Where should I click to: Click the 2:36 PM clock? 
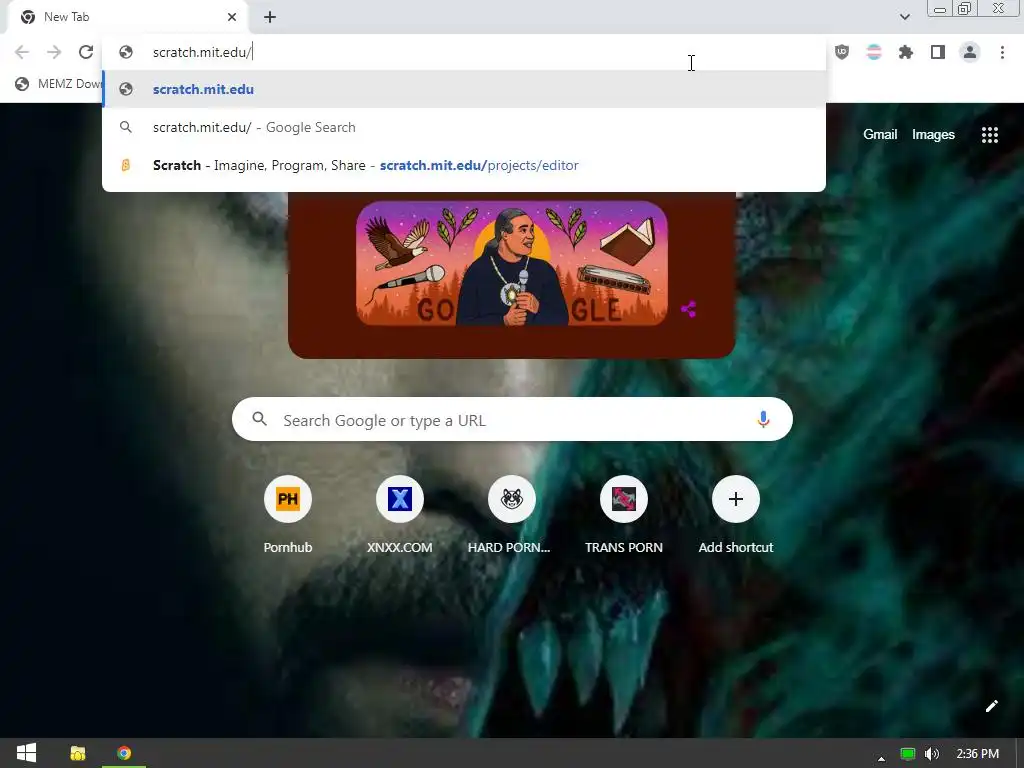(x=978, y=754)
